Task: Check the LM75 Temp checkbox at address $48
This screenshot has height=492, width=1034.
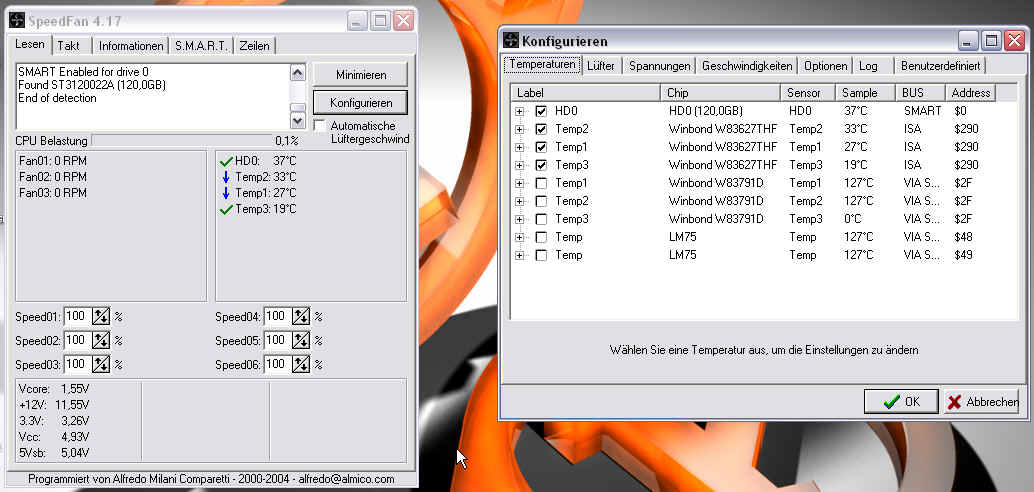Action: point(541,237)
